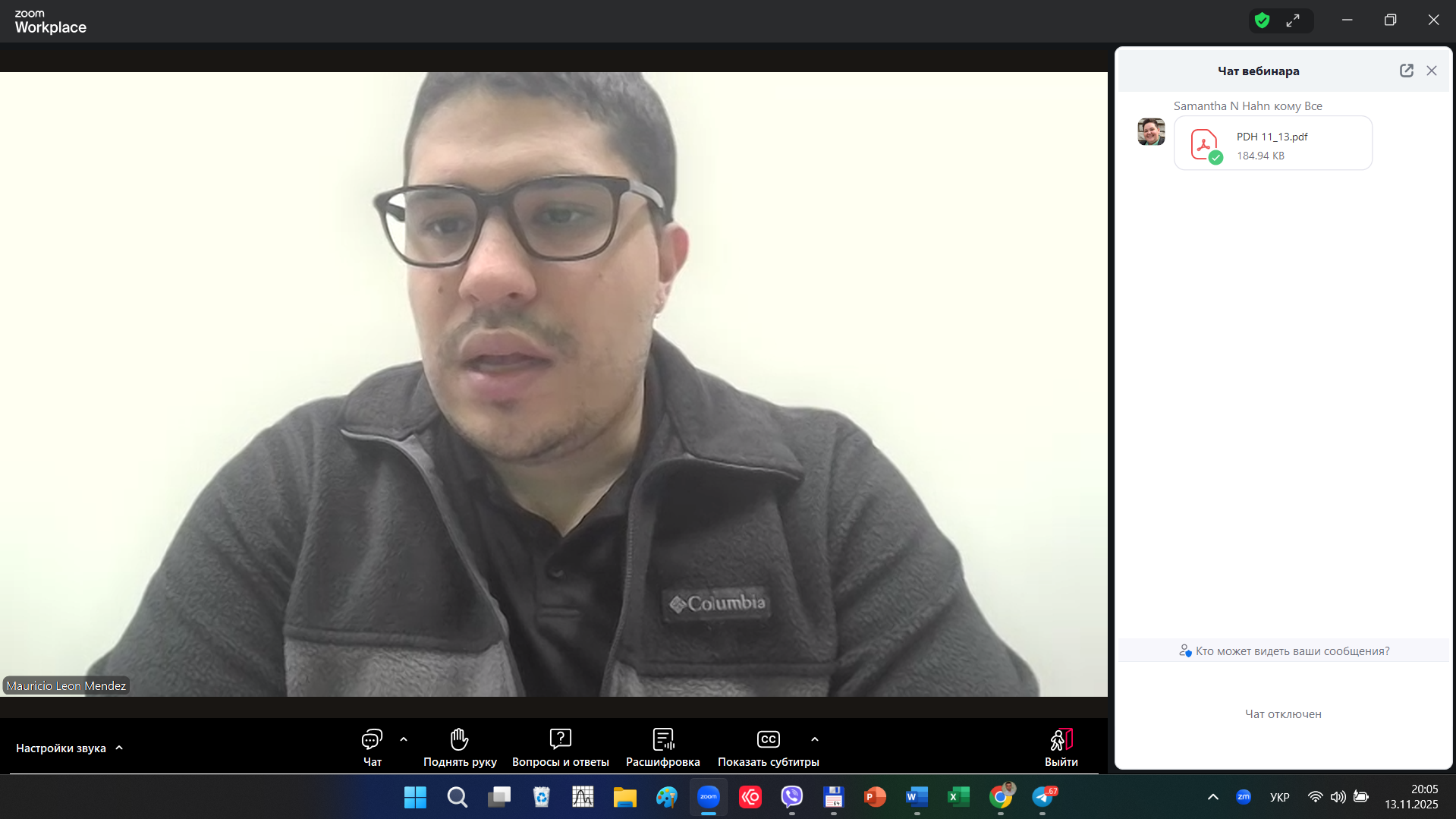The image size is (1456, 819).
Task: Click Samantha N Hahn's avatar
Action: click(1151, 132)
